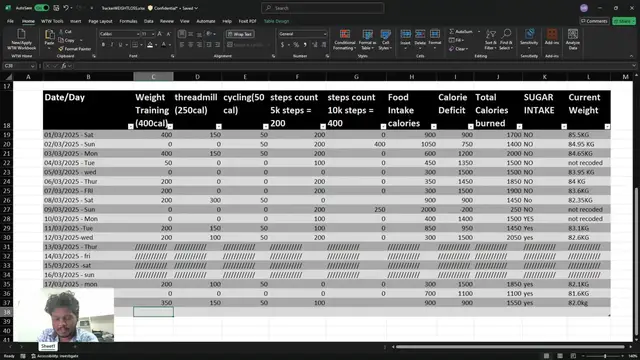Viewport: 640px width, 360px height.
Task: Click the Paste clipboard icon
Action: (x=49, y=35)
